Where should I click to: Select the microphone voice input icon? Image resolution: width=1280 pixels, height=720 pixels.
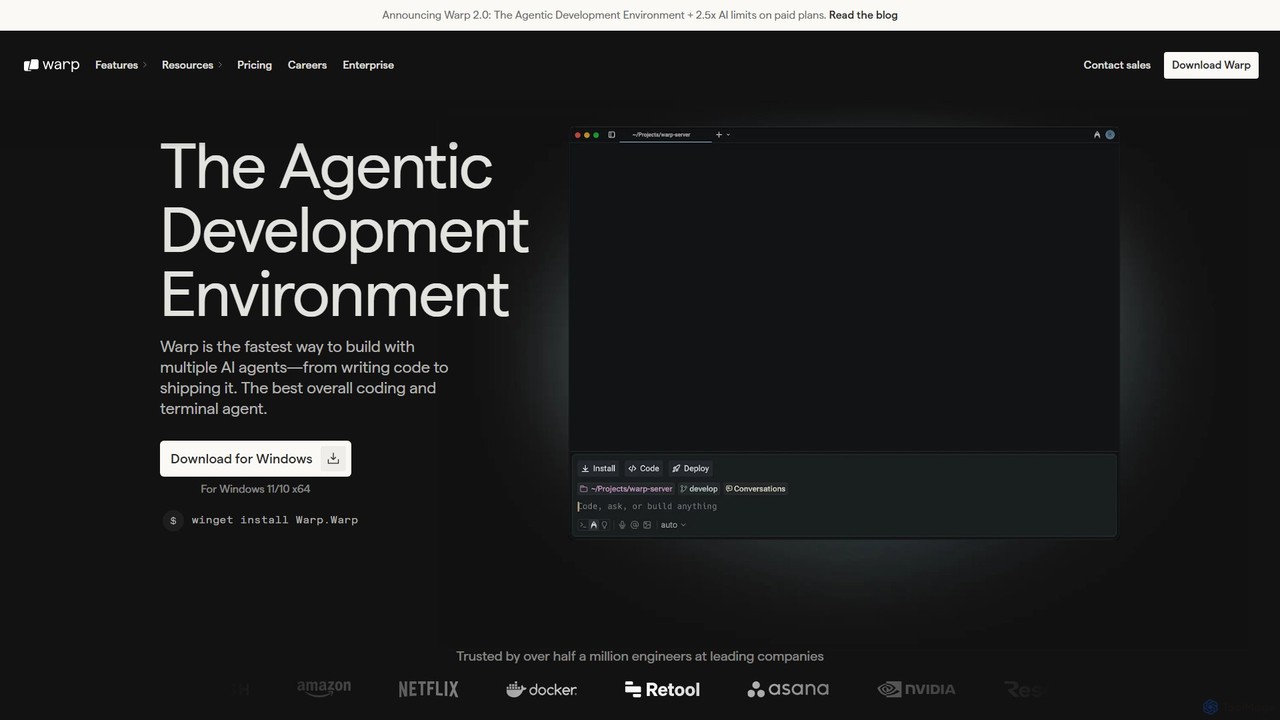pyautogui.click(x=622, y=525)
